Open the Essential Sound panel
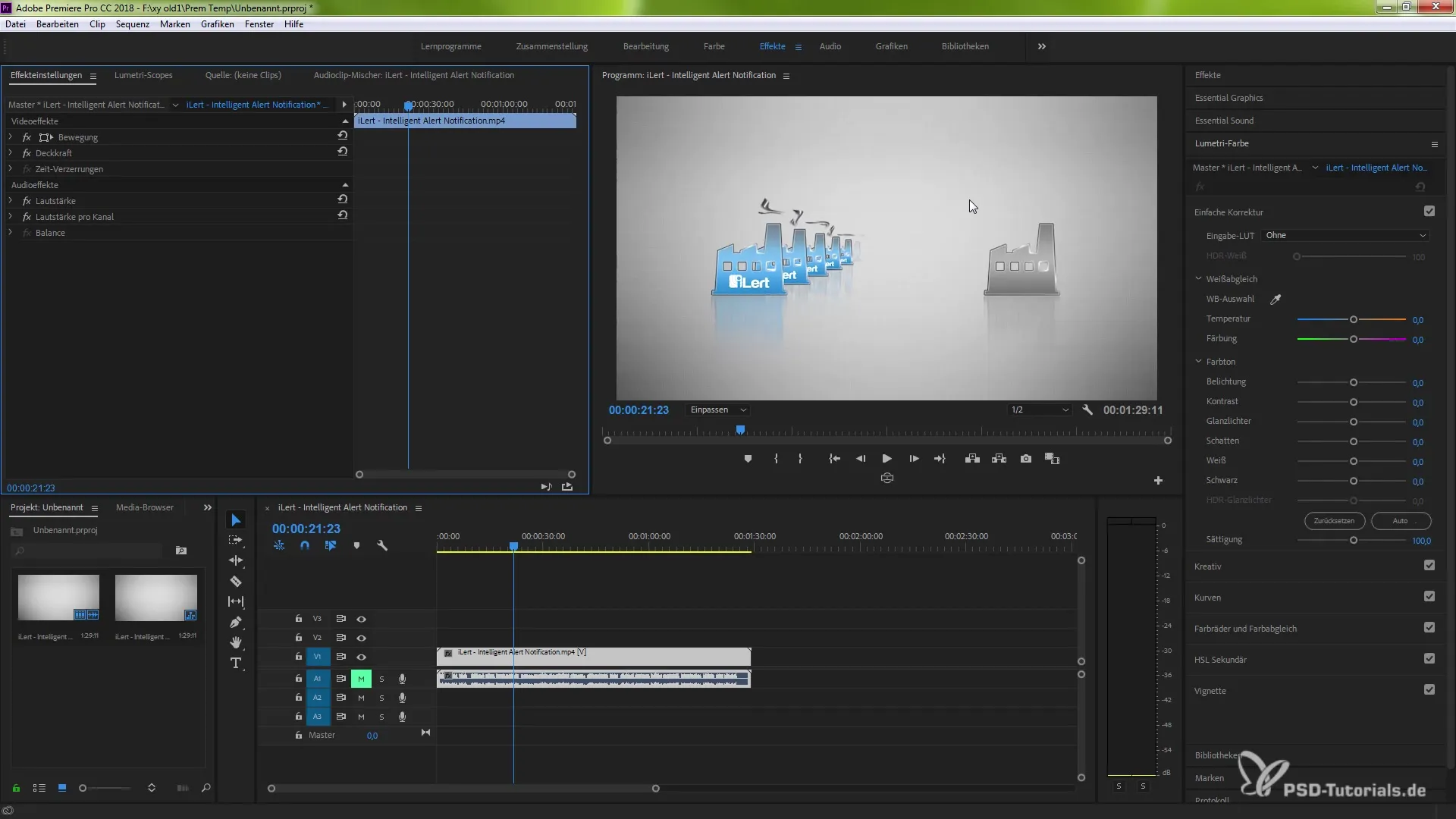This screenshot has width=1456, height=819. 1224,121
